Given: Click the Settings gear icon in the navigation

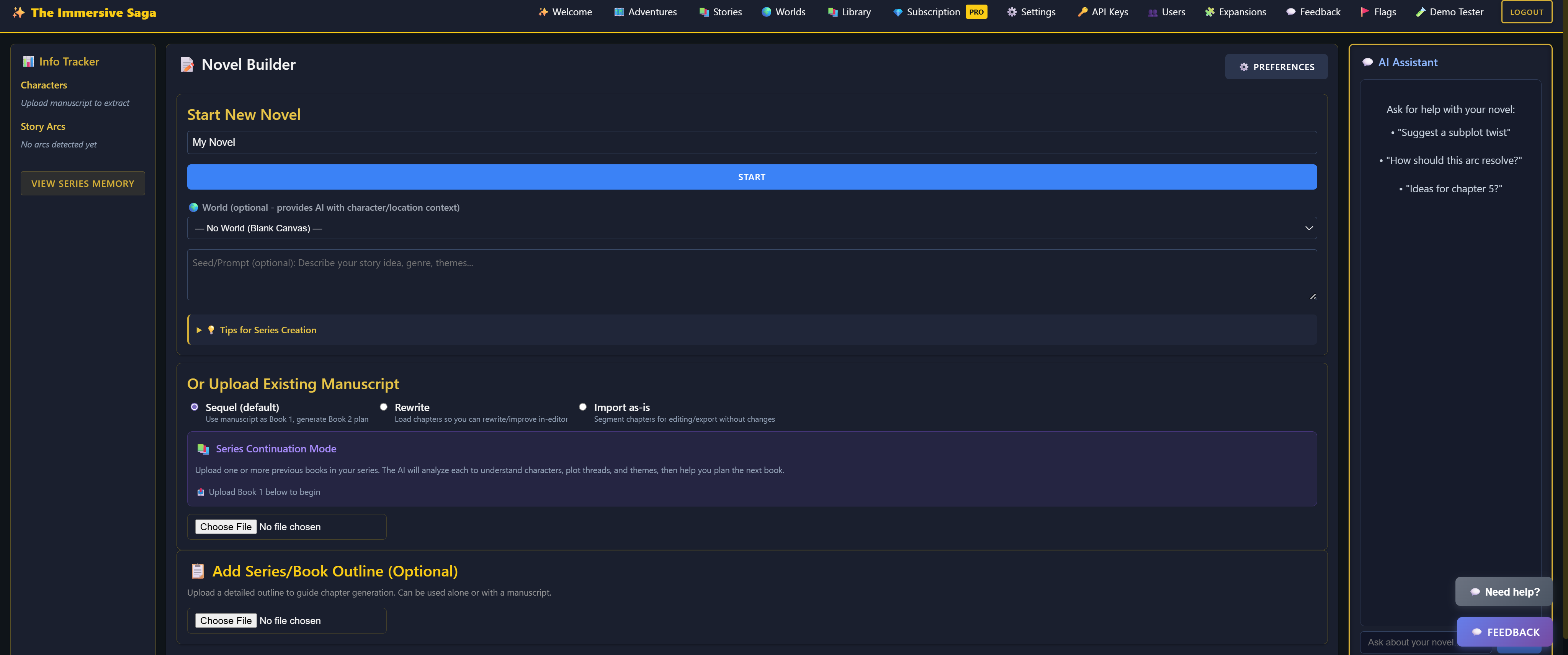Looking at the screenshot, I should click(x=1012, y=11).
